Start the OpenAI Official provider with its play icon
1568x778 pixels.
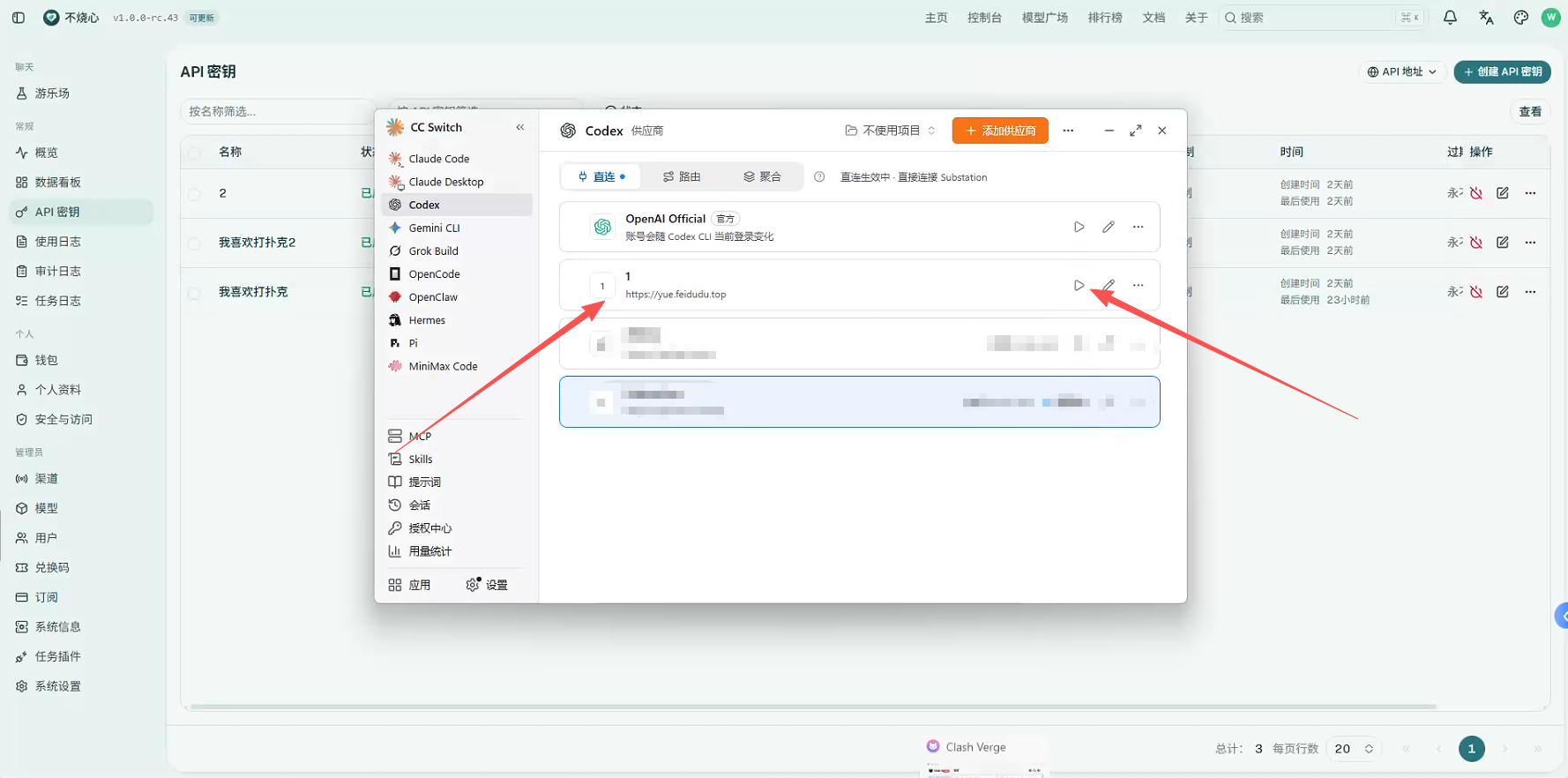coord(1079,227)
